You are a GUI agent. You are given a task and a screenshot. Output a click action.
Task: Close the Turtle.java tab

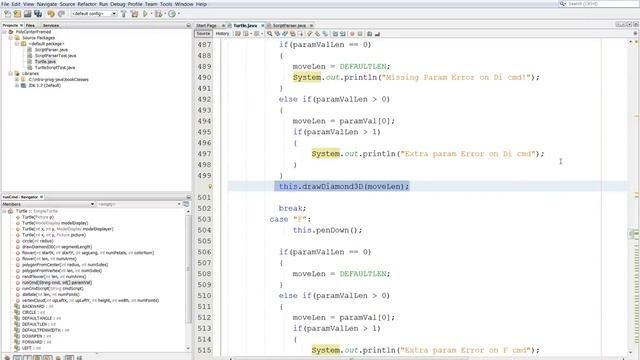tap(262, 26)
